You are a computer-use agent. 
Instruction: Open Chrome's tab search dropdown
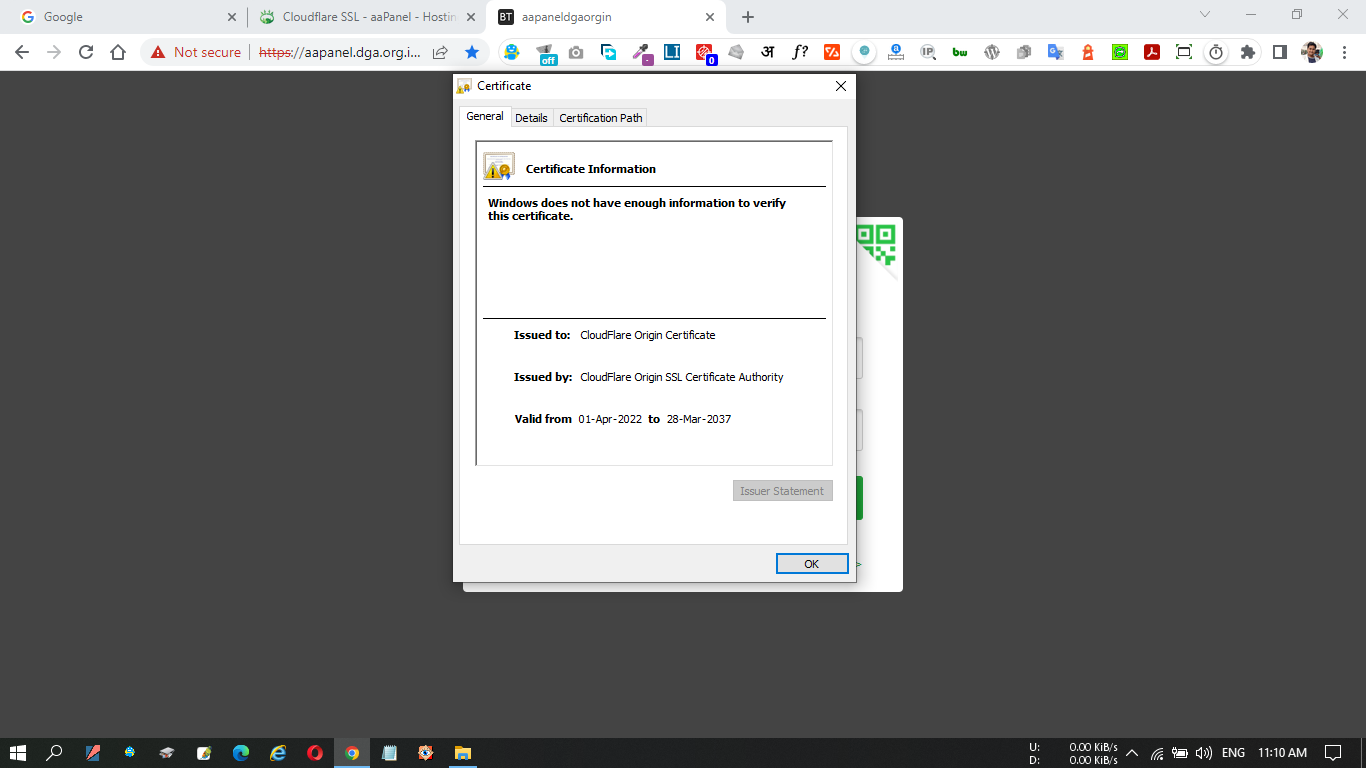point(1205,15)
